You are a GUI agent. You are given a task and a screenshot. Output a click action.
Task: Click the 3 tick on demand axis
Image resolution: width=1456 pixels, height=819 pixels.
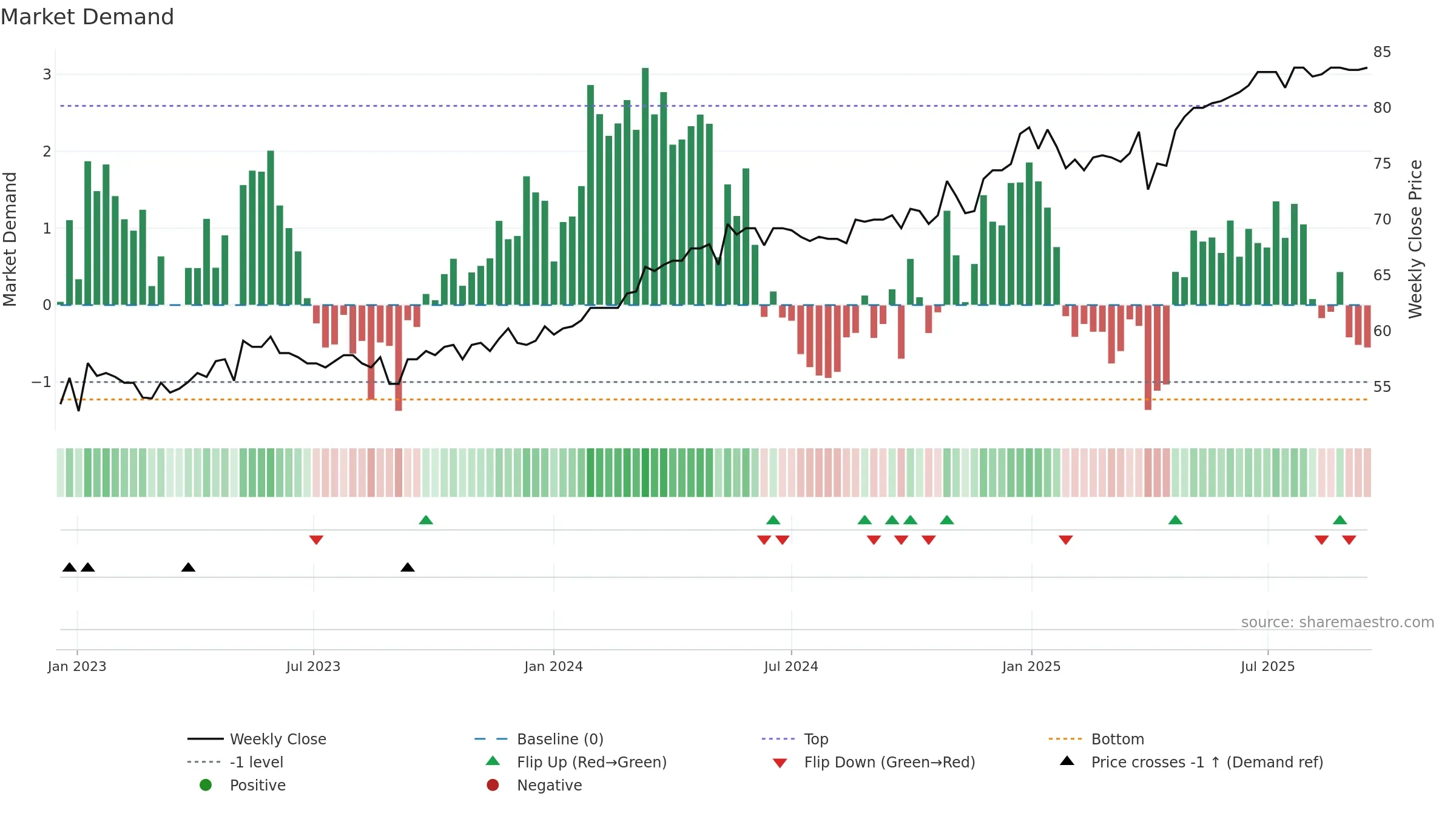pyautogui.click(x=47, y=75)
